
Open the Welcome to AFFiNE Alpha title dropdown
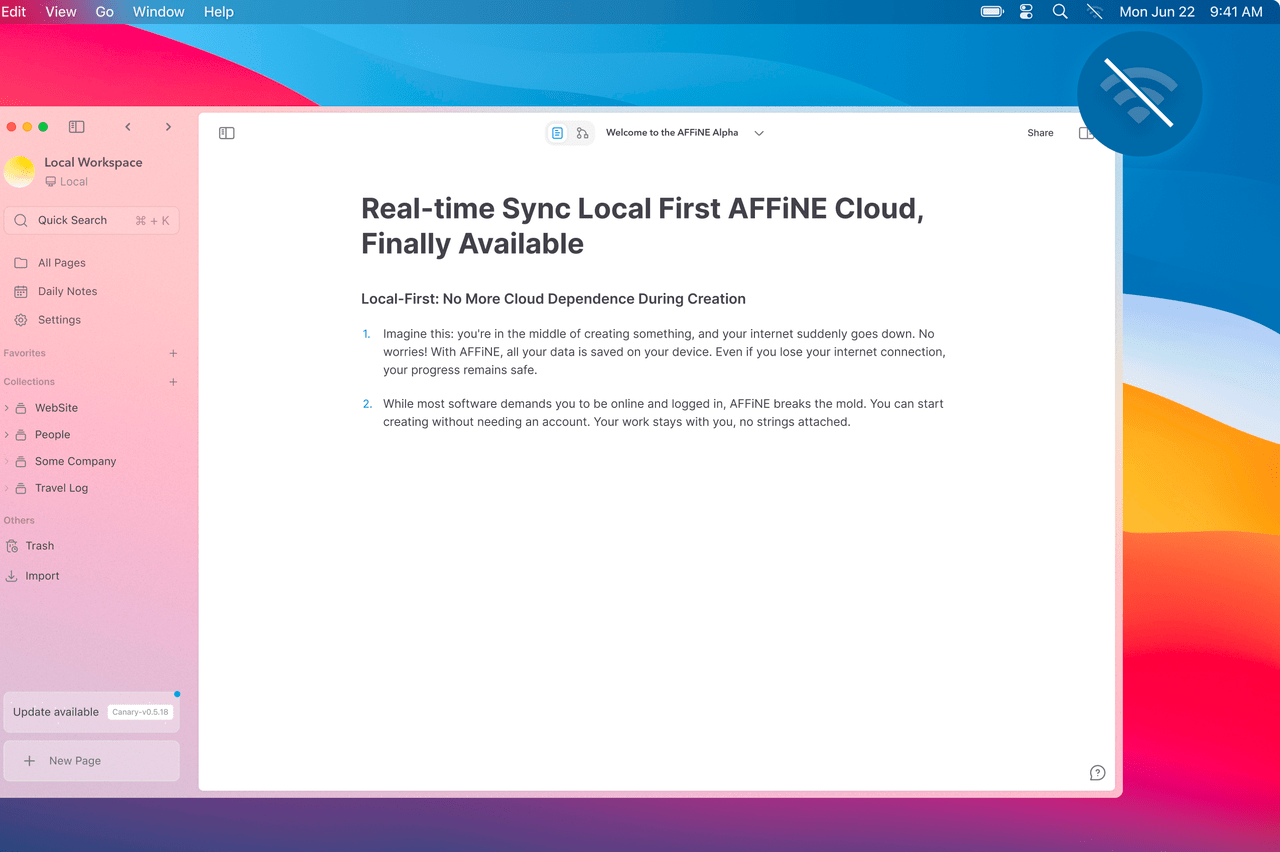point(758,132)
